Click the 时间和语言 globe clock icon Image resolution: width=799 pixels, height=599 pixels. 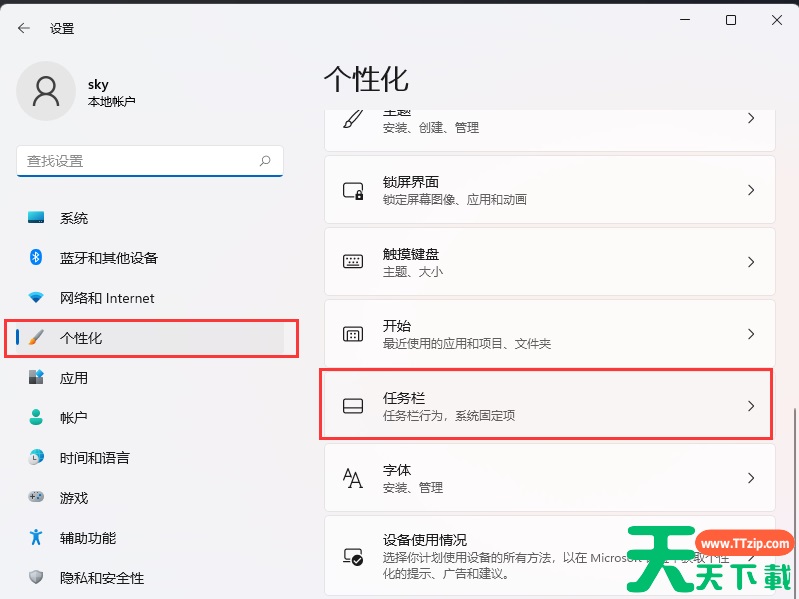(36, 457)
